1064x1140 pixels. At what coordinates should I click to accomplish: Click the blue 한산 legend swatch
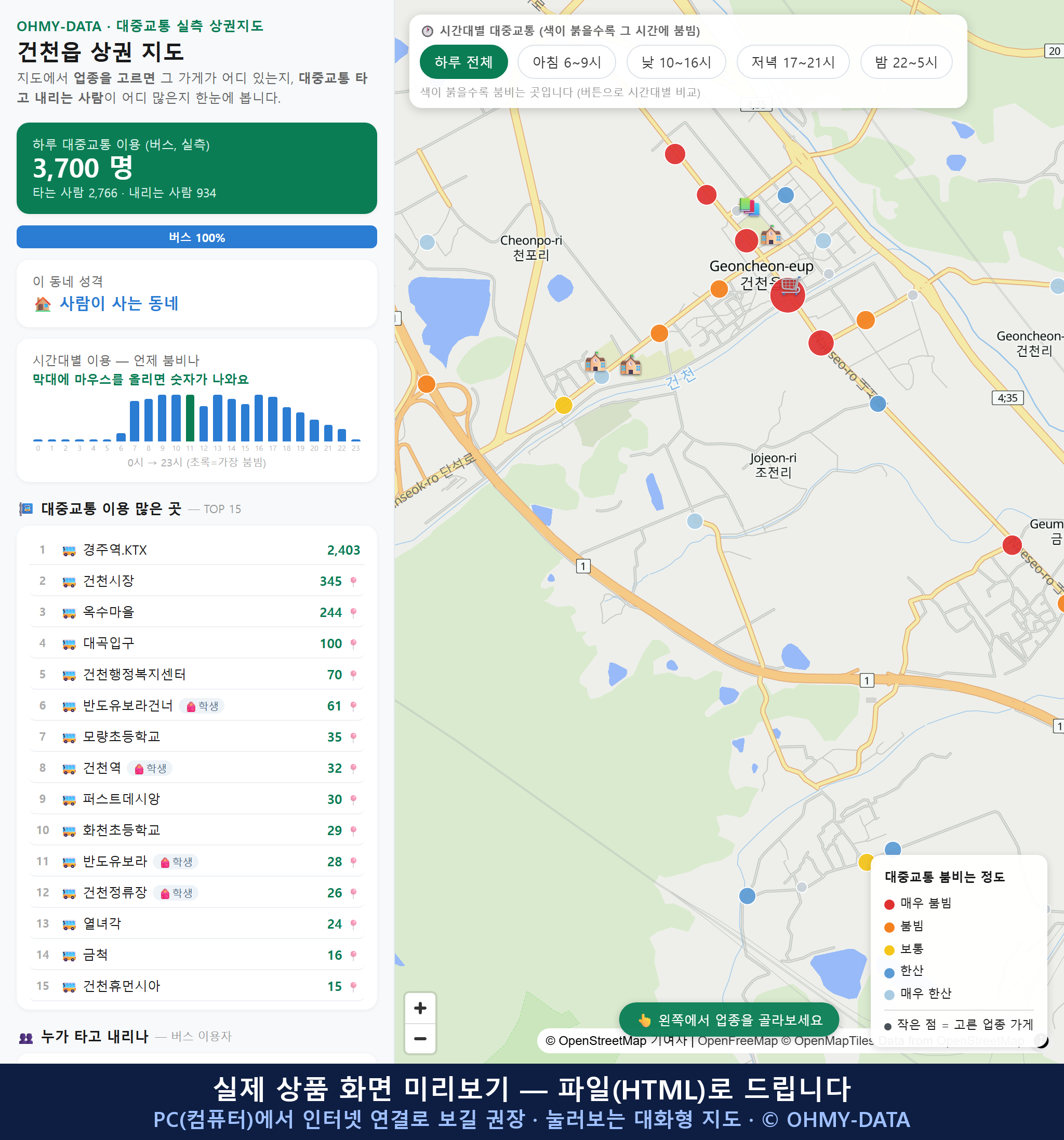pyautogui.click(x=889, y=973)
